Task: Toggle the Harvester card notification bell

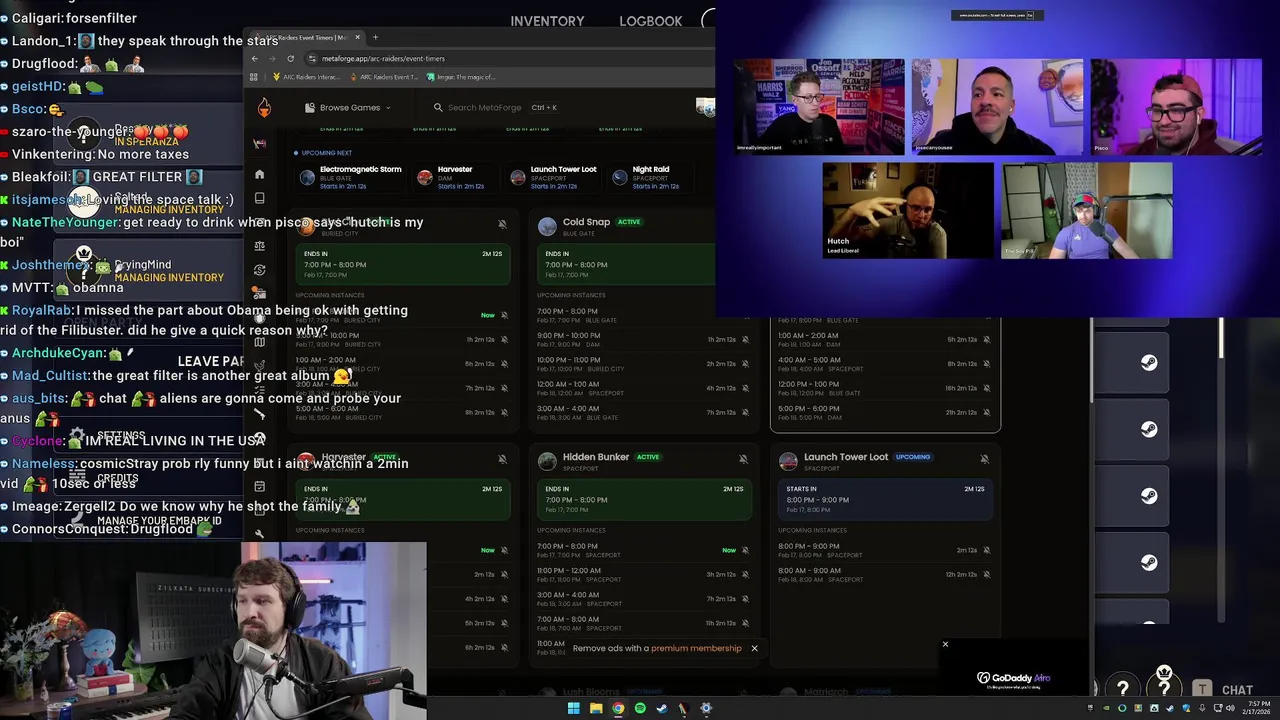Action: point(502,459)
